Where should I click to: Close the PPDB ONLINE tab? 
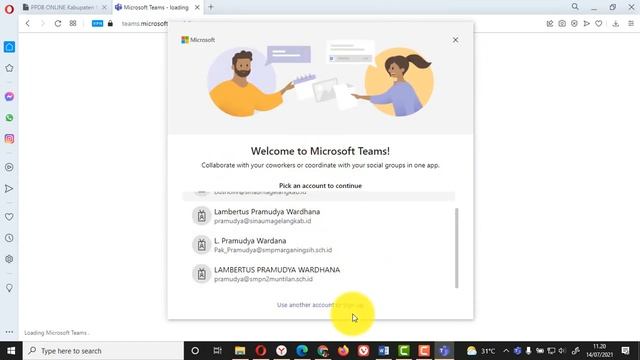[x=104, y=7]
